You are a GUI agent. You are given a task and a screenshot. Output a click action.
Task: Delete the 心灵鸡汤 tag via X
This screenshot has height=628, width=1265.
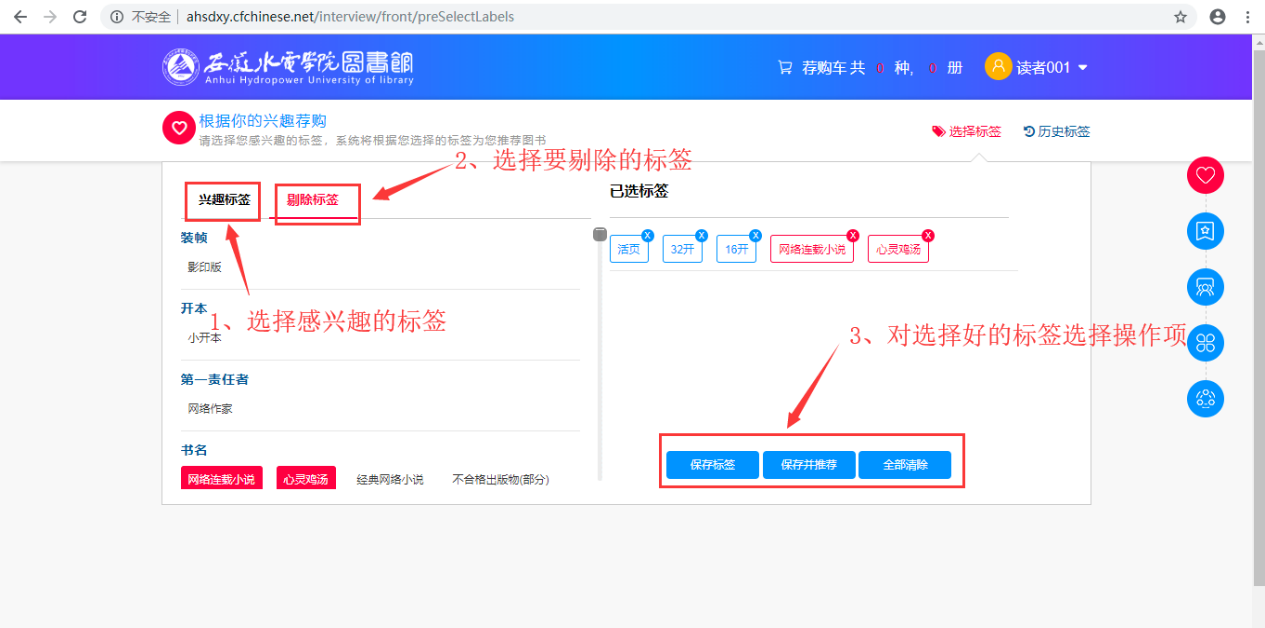(x=927, y=236)
